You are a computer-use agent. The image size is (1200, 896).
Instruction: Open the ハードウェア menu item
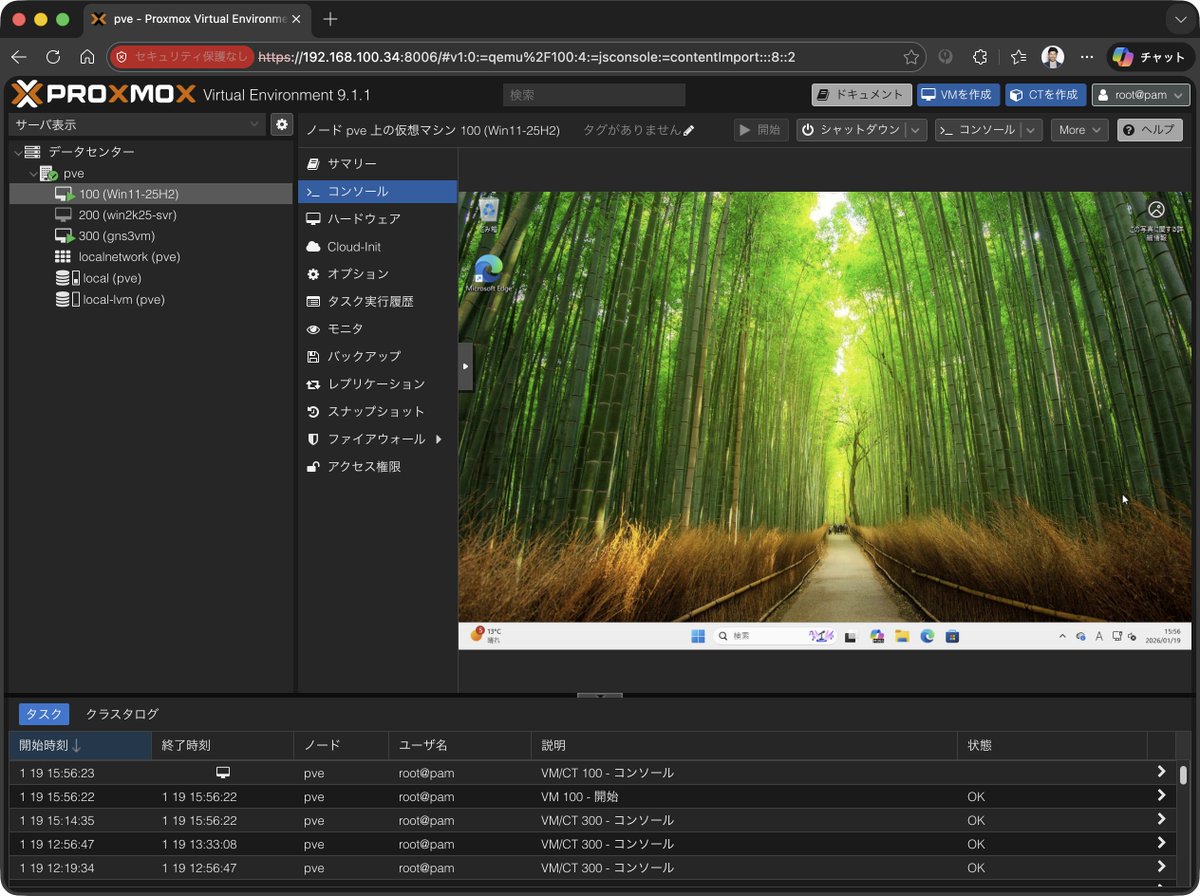[364, 219]
